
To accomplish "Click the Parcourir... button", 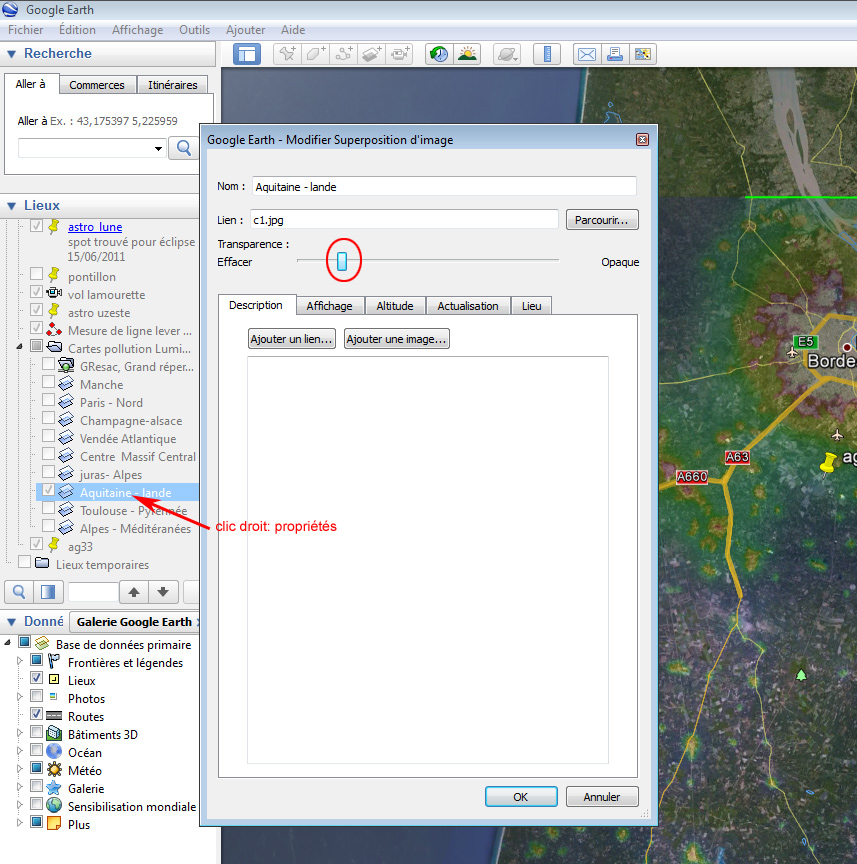I will 602,220.
